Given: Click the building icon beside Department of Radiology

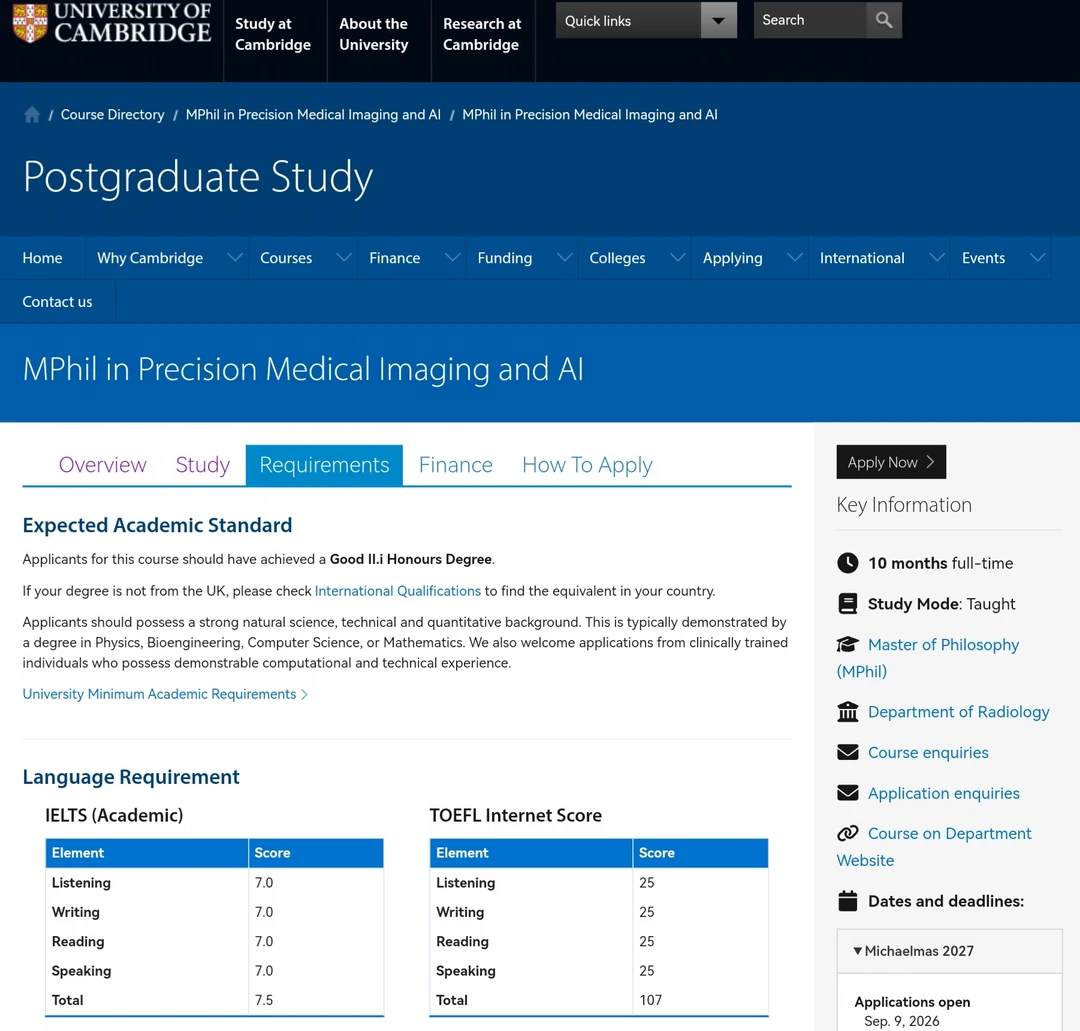Looking at the screenshot, I should pyautogui.click(x=847, y=711).
